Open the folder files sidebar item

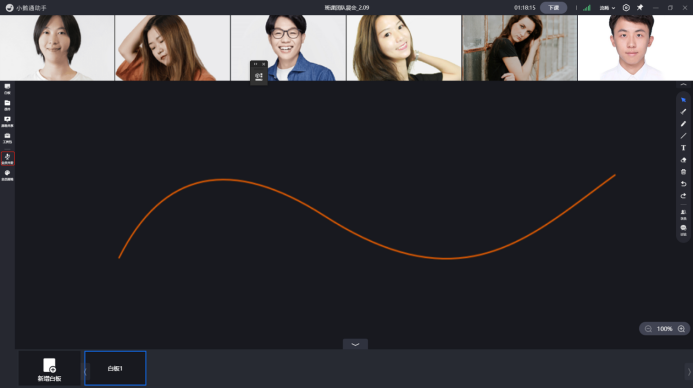(x=8, y=105)
